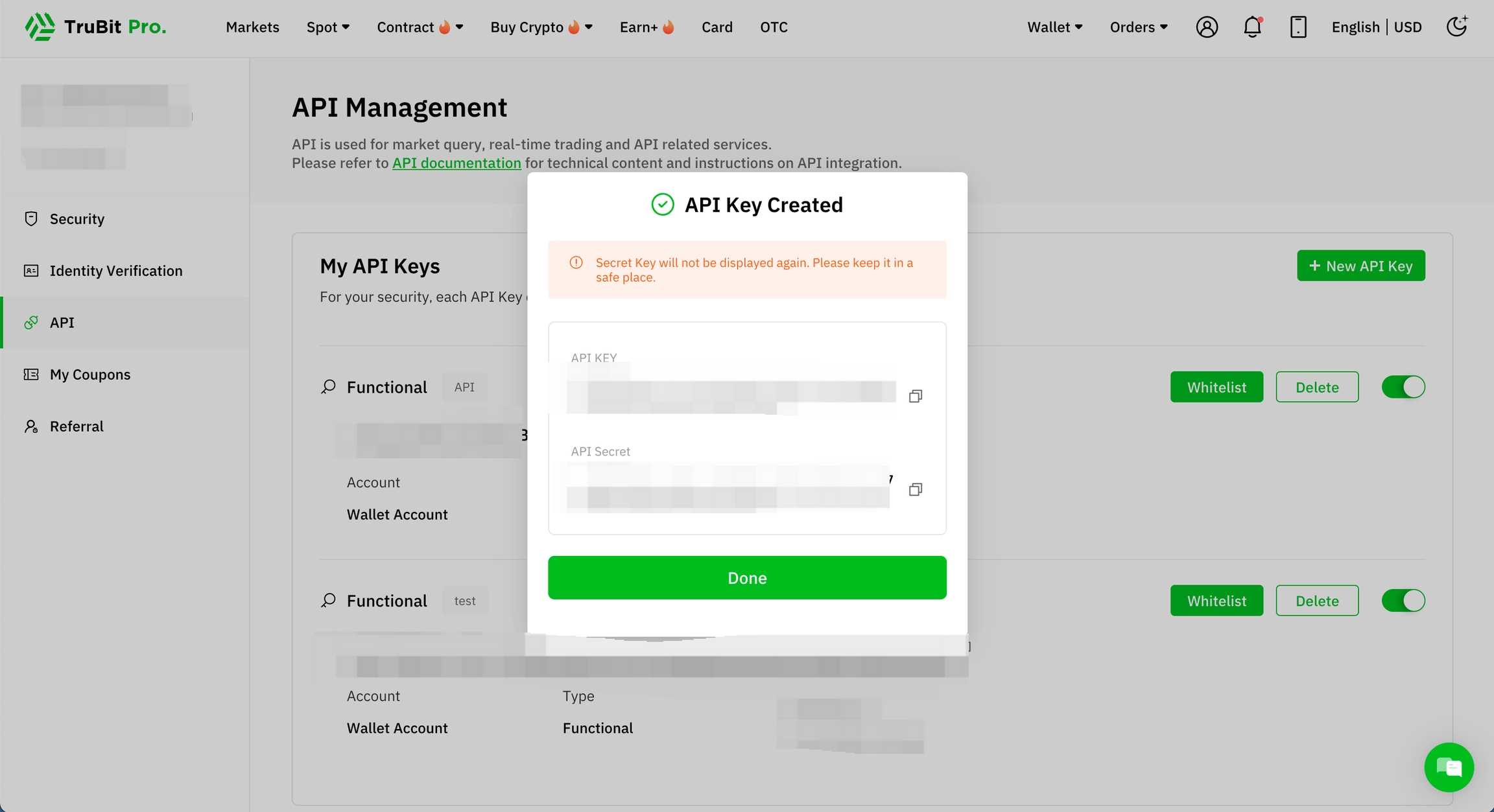Open language and currency settings
This screenshot has height=812, width=1494.
click(1376, 27)
